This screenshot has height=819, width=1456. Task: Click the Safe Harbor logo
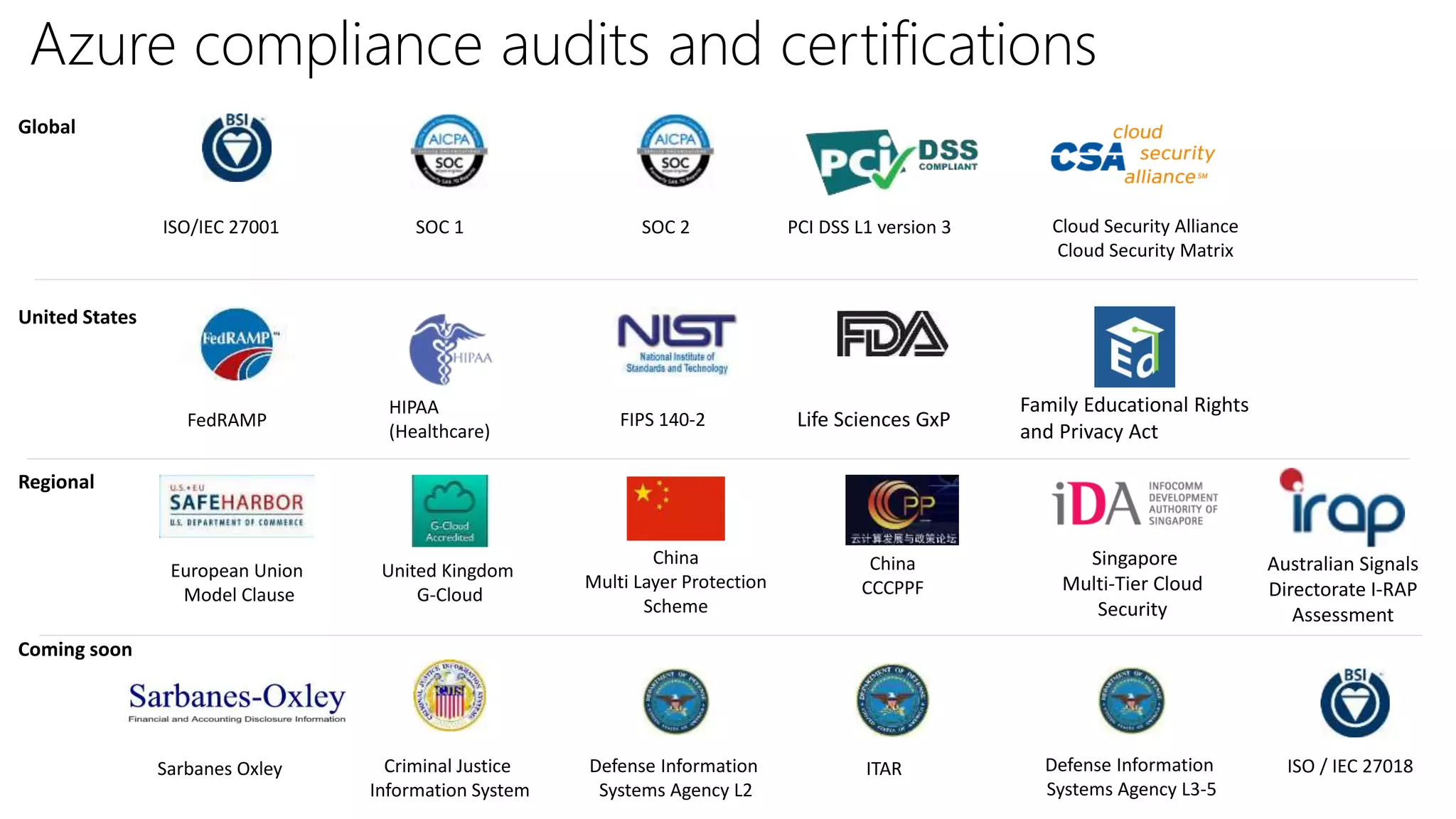click(x=237, y=506)
